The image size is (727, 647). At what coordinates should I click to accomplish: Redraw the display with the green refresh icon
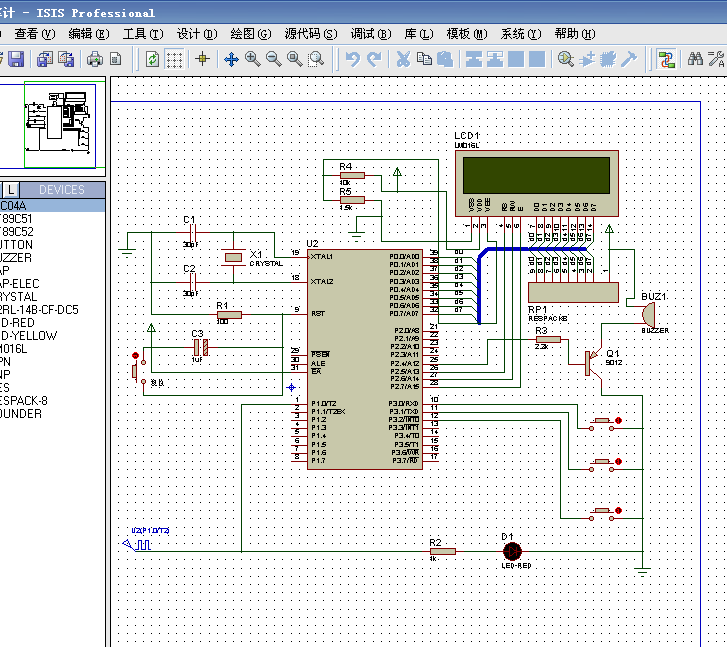click(153, 59)
